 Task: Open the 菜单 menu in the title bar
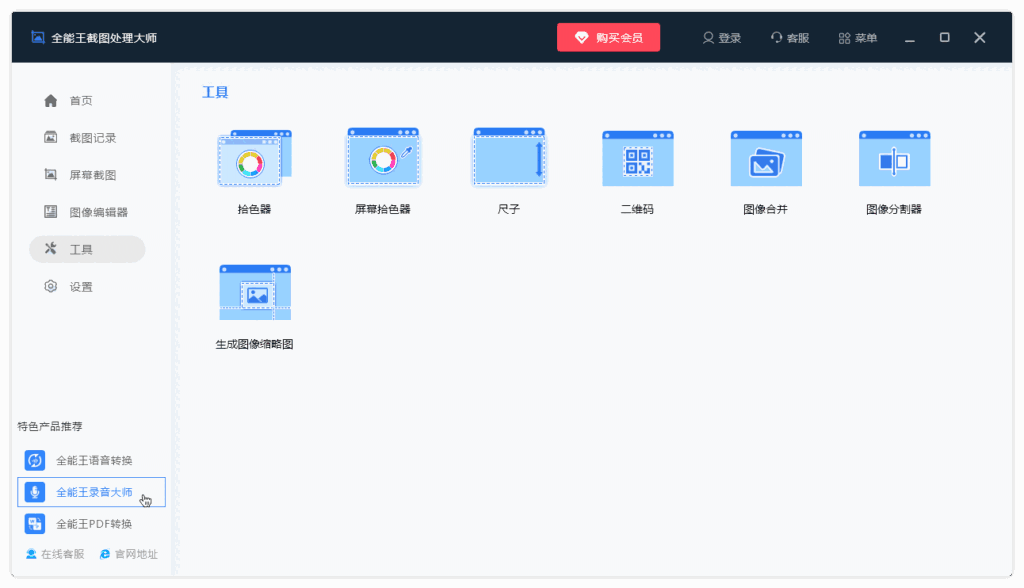[x=857, y=37]
